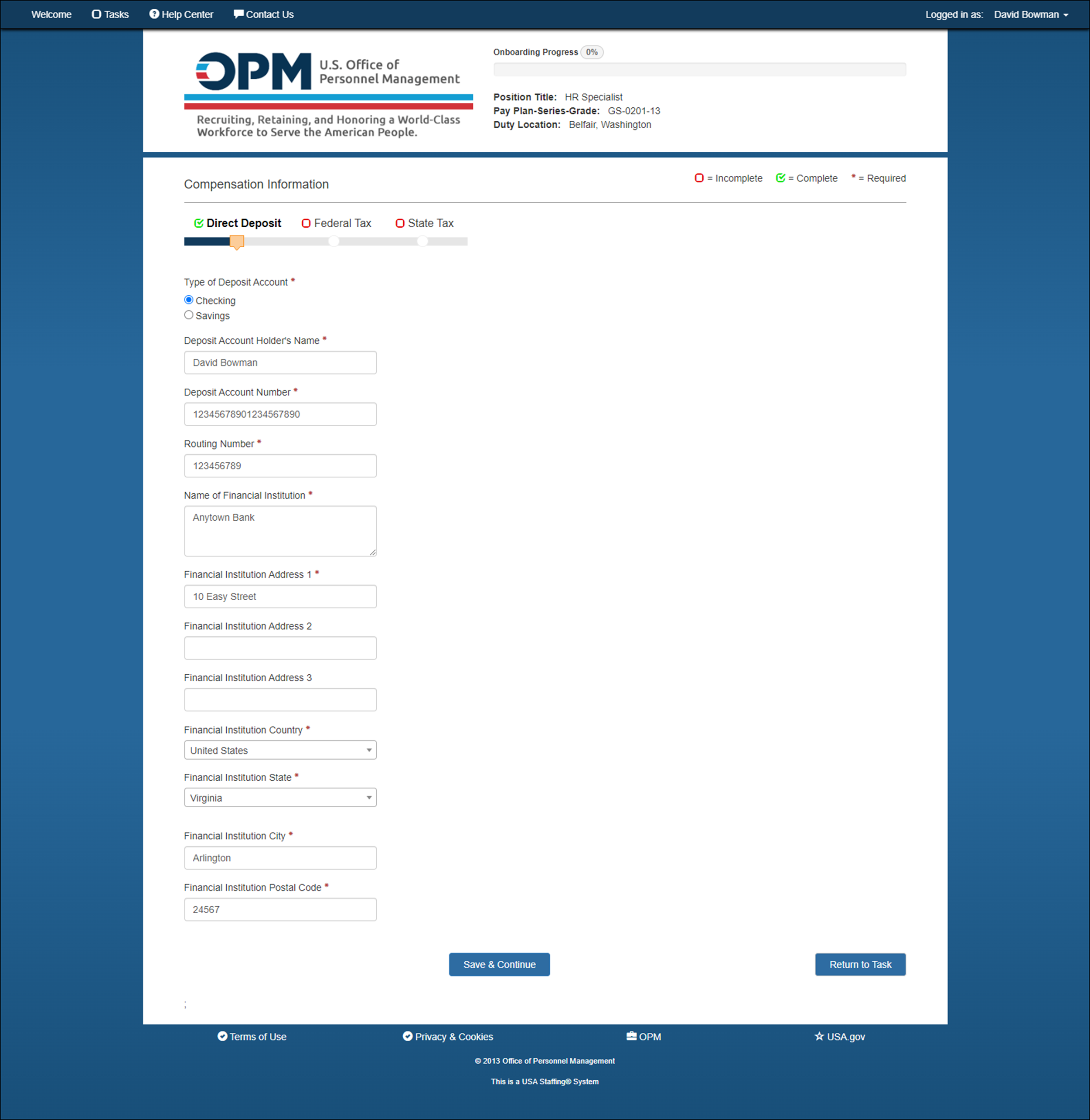Switch to the State Tax step
1090x1120 pixels.
(425, 223)
